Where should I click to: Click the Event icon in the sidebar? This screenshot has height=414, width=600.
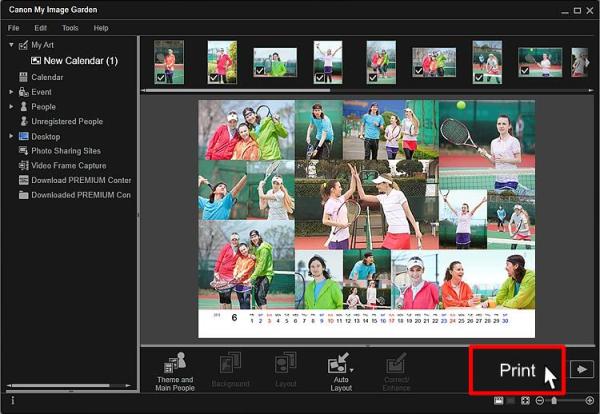point(24,92)
